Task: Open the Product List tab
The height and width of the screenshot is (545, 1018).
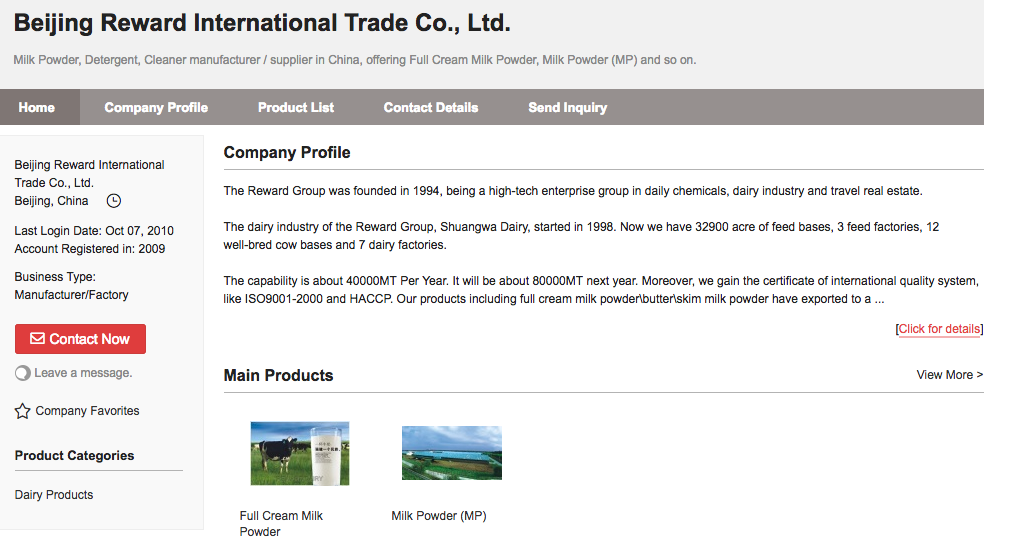Action: coord(296,107)
